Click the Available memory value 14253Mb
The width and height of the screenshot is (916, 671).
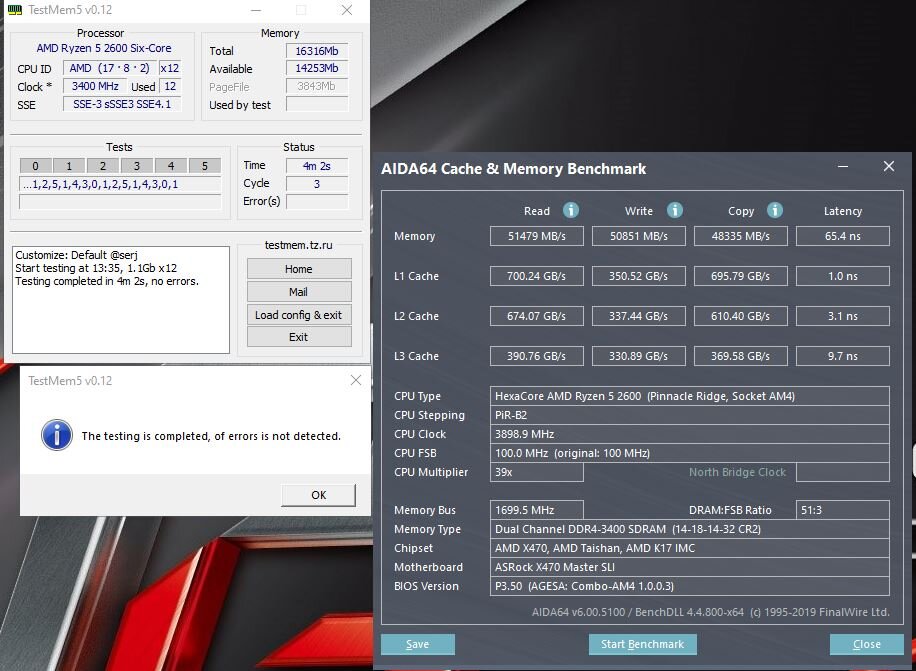[317, 68]
